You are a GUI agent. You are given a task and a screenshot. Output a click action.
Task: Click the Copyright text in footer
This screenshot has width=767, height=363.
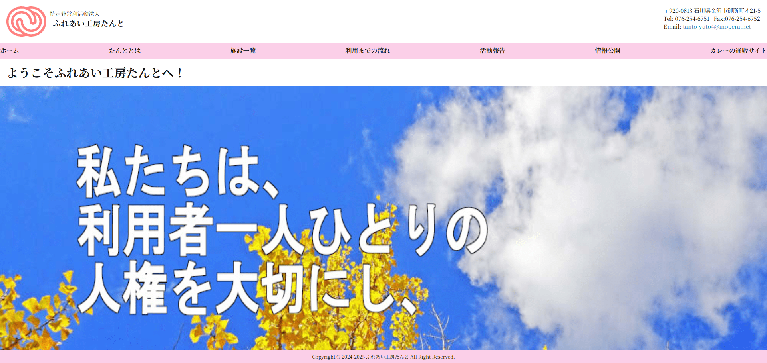coord(384,357)
